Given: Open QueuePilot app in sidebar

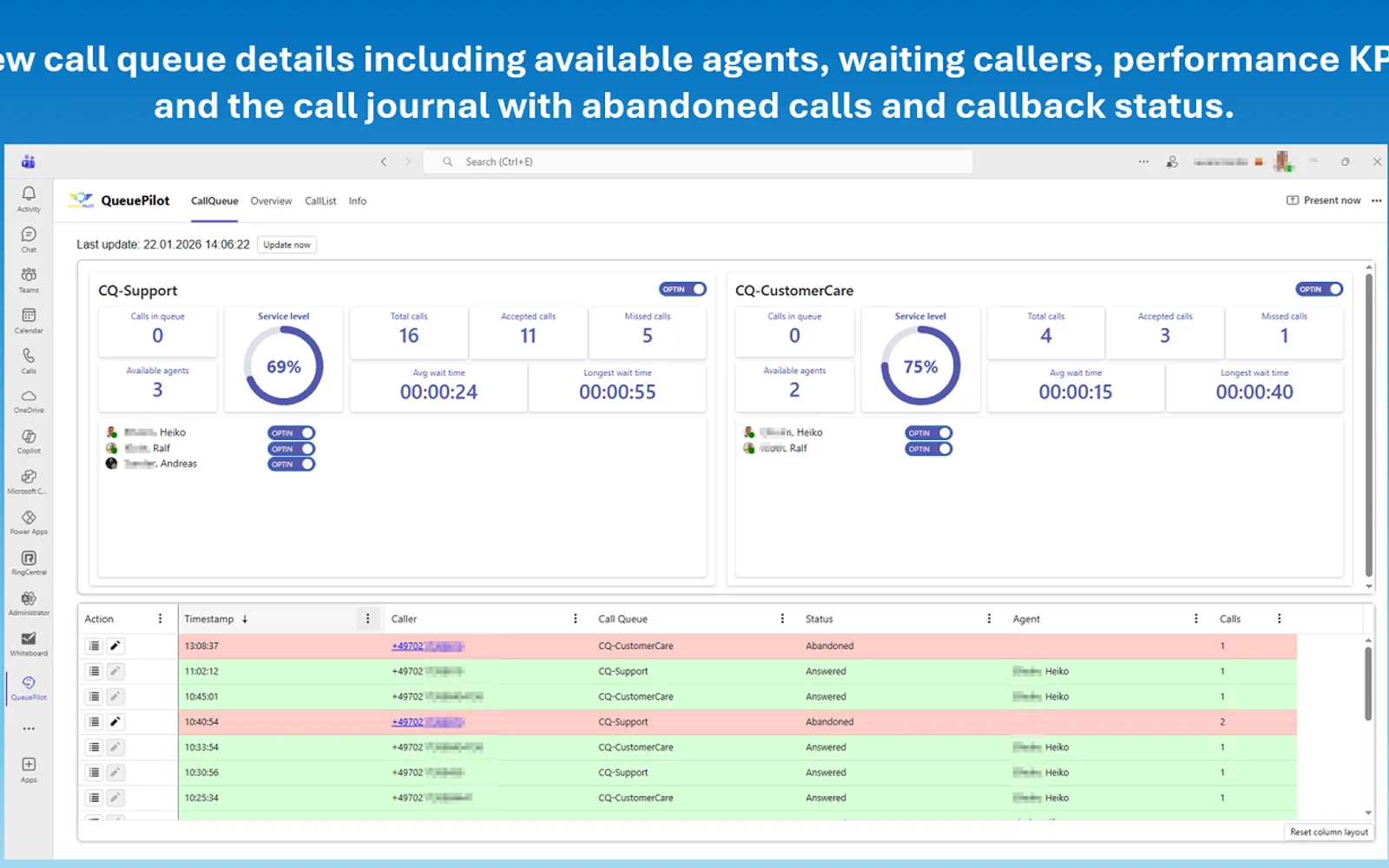Looking at the screenshot, I should [29, 687].
